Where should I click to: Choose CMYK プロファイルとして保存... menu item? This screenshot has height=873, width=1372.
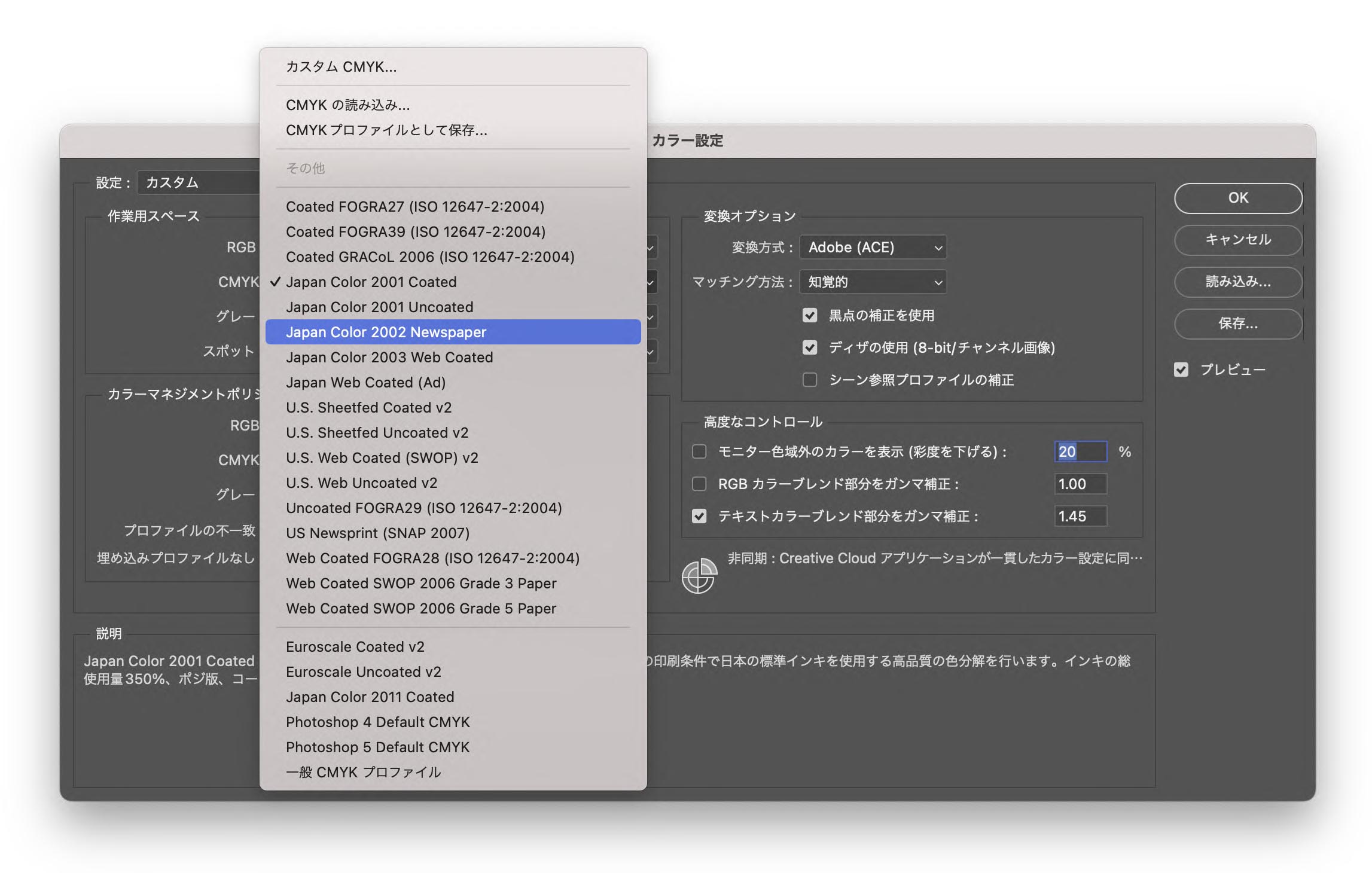click(x=453, y=130)
